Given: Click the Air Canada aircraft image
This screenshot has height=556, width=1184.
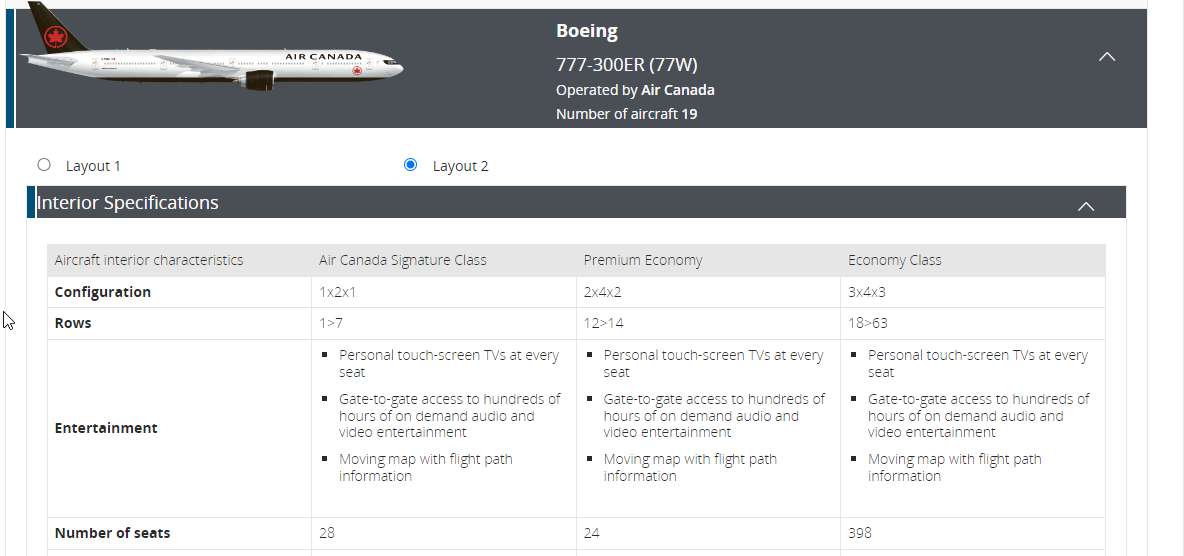Looking at the screenshot, I should 211,58.
